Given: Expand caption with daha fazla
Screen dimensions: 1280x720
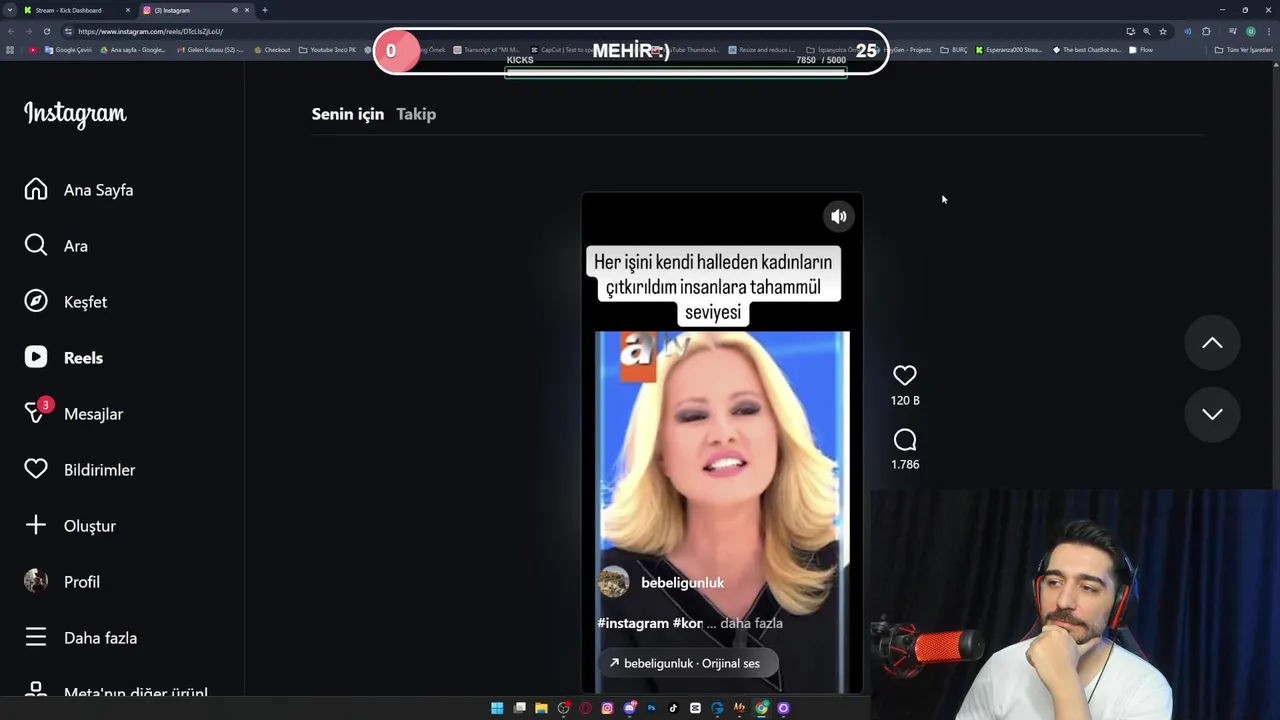Looking at the screenshot, I should tap(751, 623).
